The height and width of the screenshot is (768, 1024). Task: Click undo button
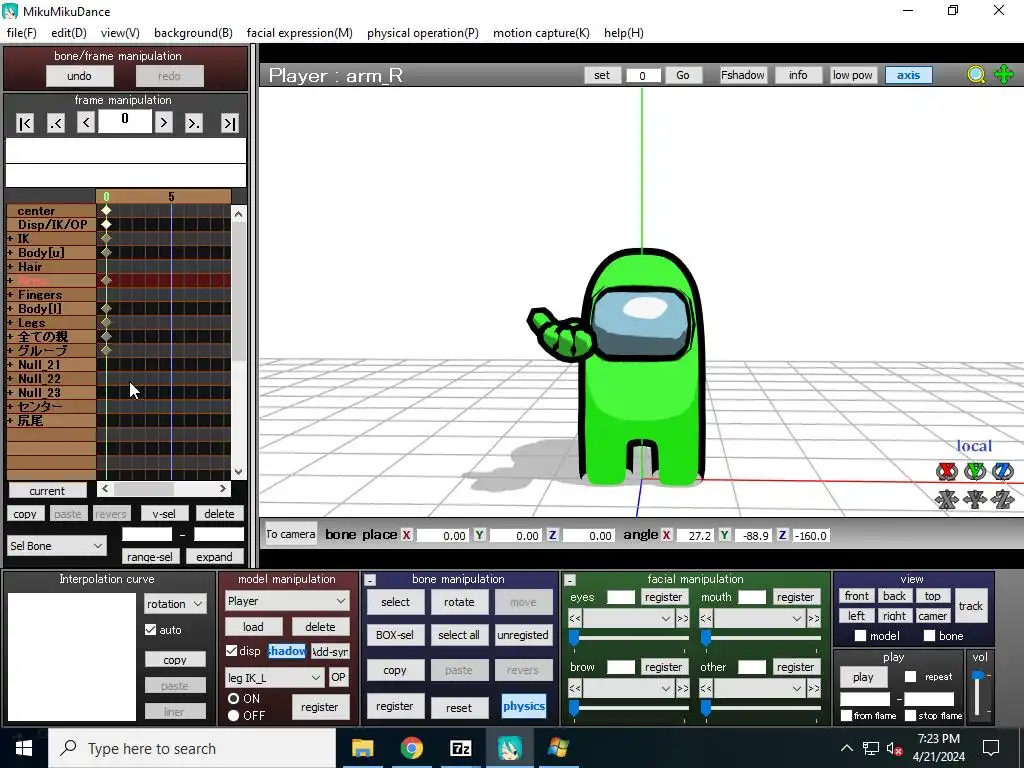tap(79, 76)
